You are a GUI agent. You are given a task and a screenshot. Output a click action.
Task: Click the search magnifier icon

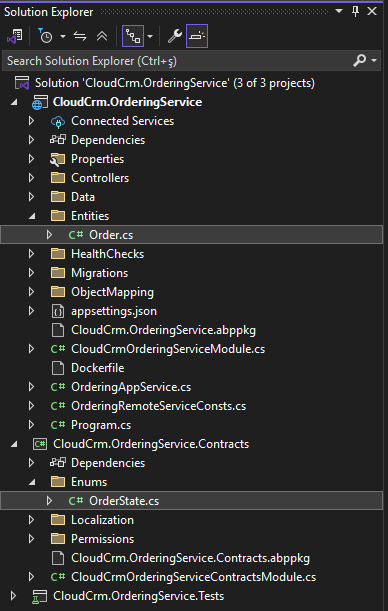coord(359,60)
